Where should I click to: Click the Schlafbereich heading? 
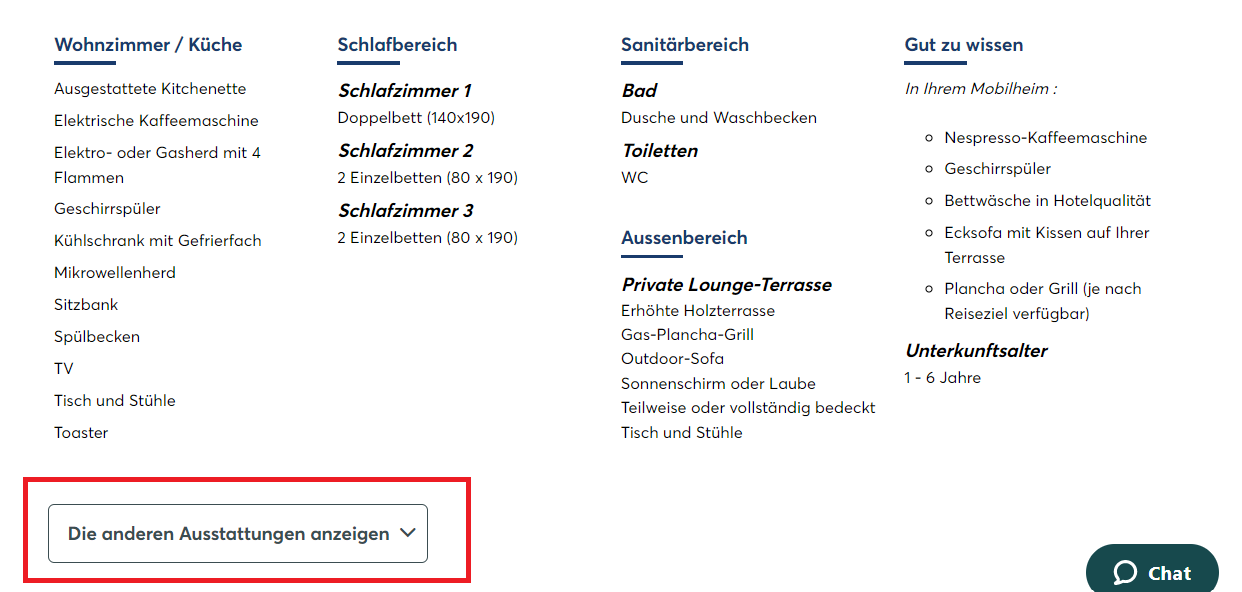(x=397, y=45)
